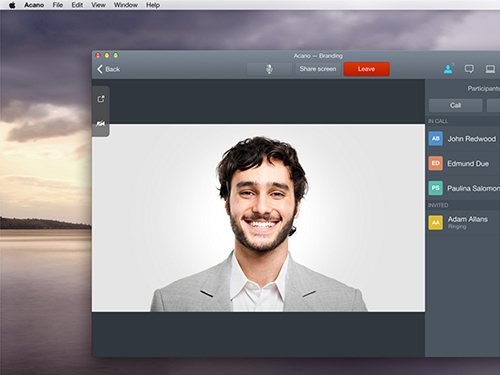500x375 pixels.
Task: Open the participants panel icon
Action: (448, 69)
